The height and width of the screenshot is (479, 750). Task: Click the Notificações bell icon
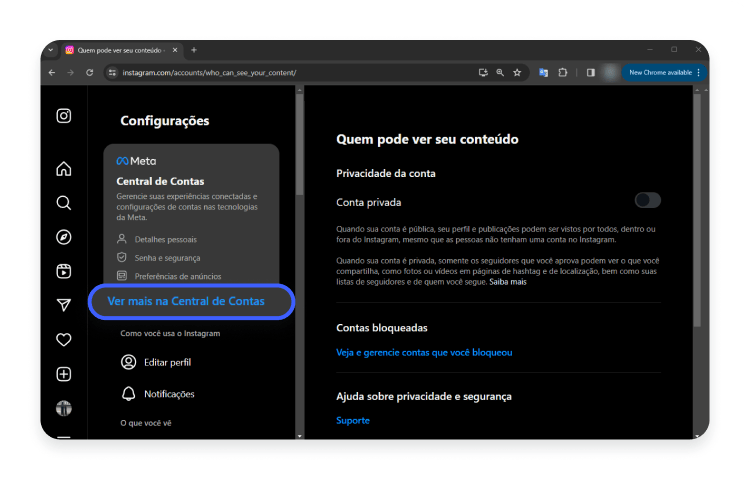pyautogui.click(x=128, y=394)
